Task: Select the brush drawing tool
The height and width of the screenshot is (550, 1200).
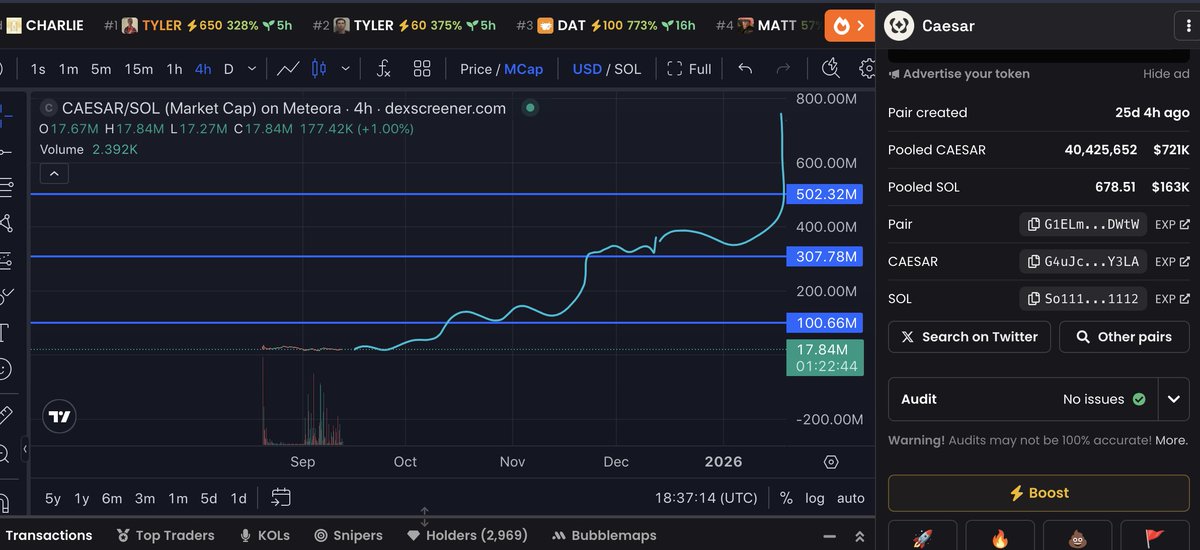Action: 5,296
